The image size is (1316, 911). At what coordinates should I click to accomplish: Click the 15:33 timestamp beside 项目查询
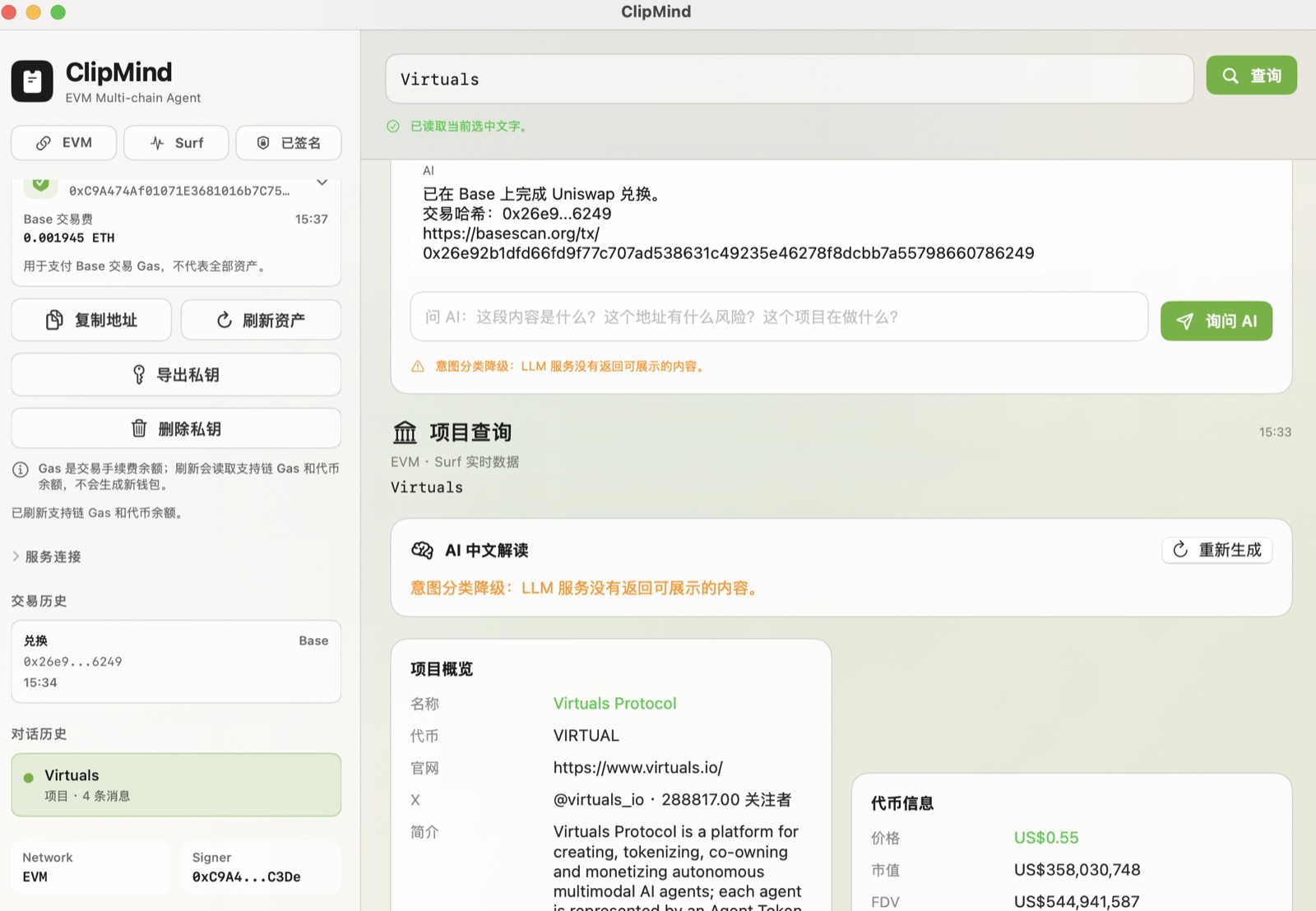tap(1275, 432)
